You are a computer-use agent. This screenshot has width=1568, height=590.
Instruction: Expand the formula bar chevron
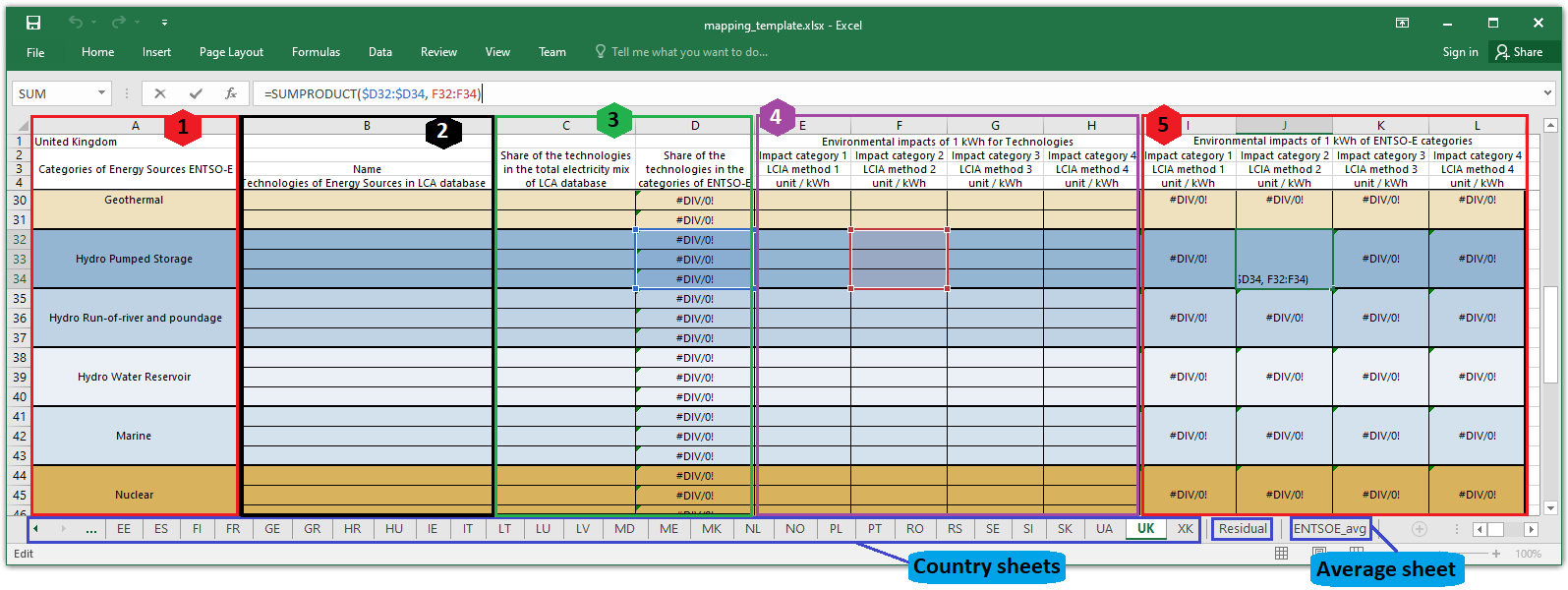[x=1548, y=93]
